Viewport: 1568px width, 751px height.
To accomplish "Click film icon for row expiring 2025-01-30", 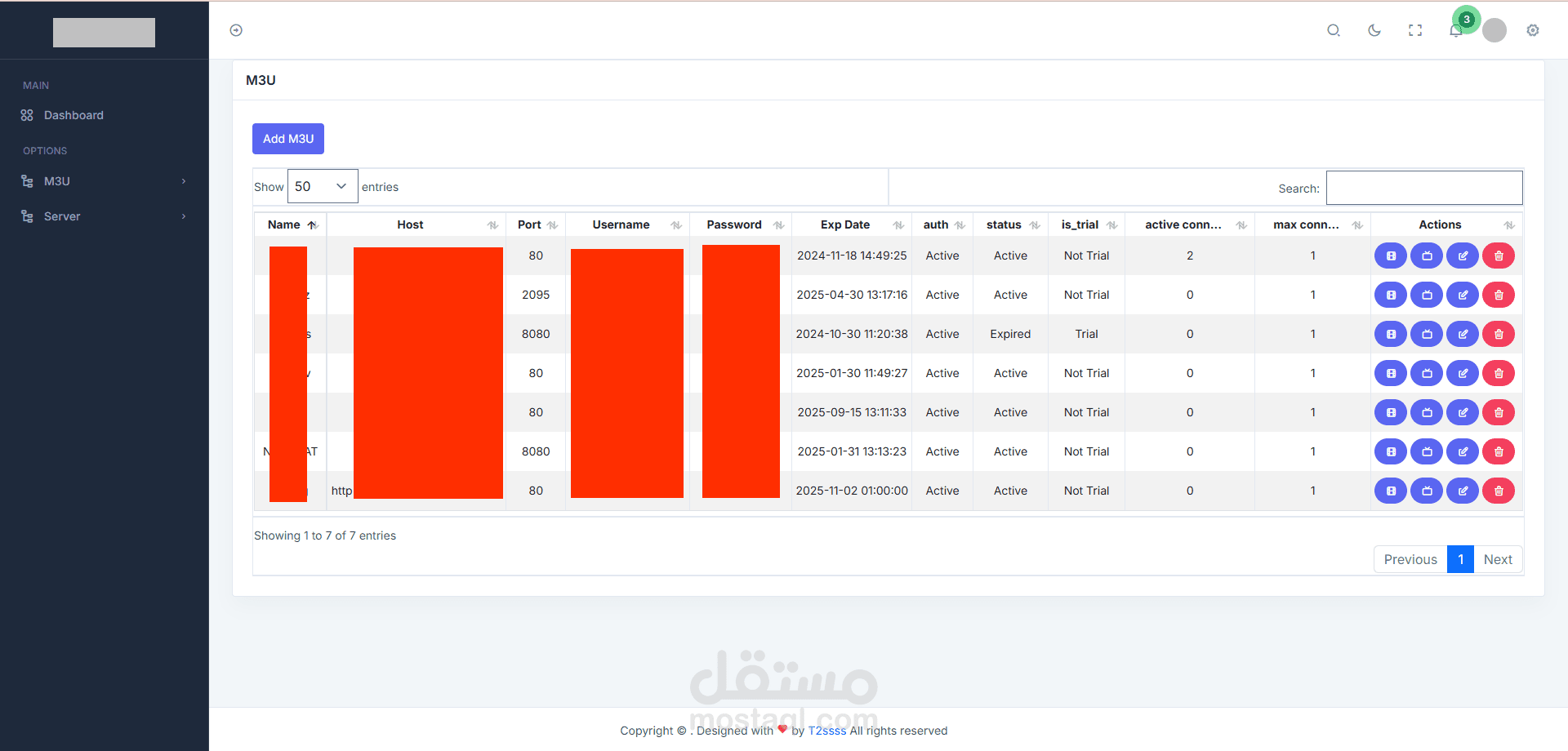I will pos(1391,373).
